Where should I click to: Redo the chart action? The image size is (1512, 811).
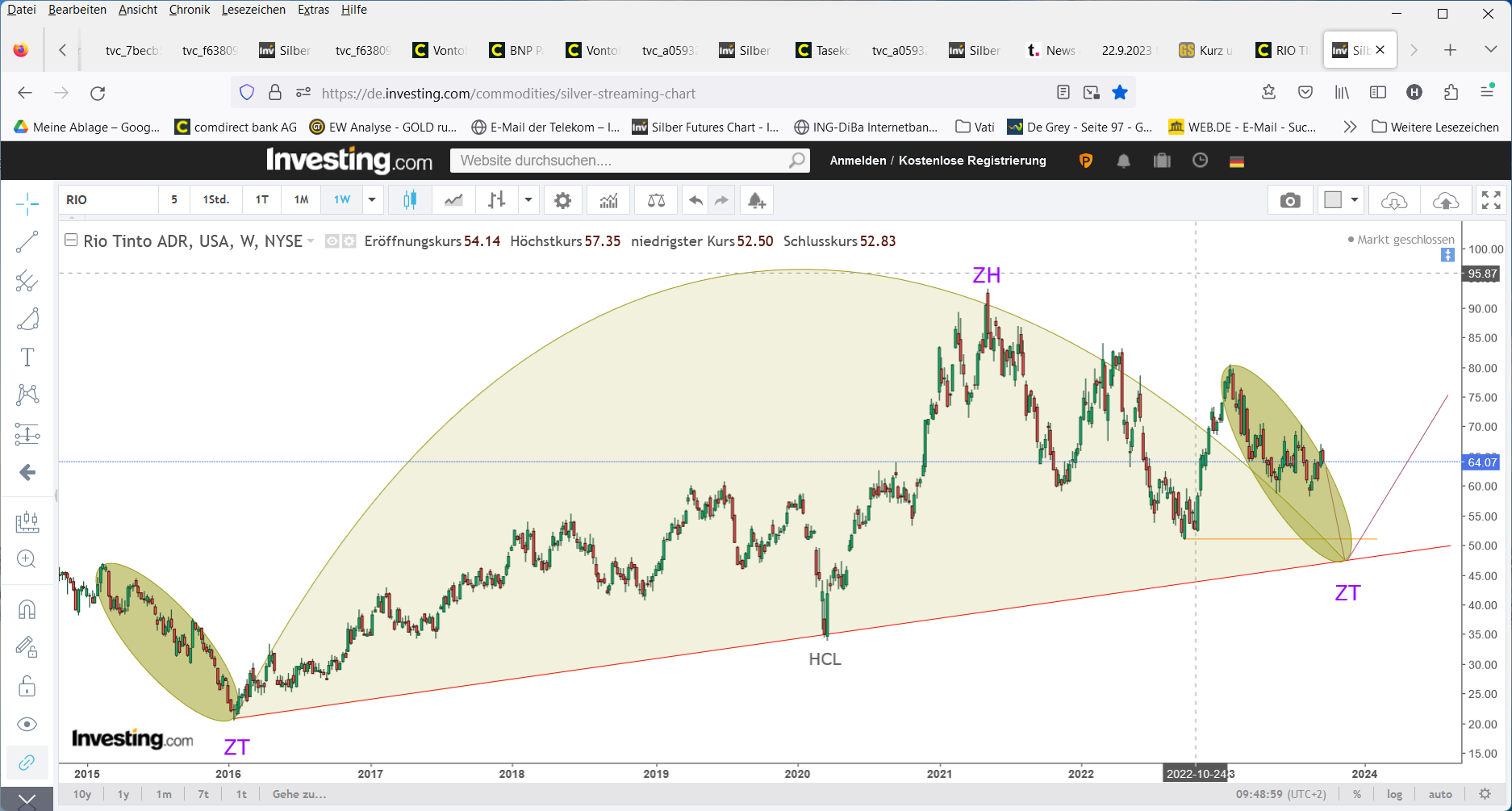(722, 200)
